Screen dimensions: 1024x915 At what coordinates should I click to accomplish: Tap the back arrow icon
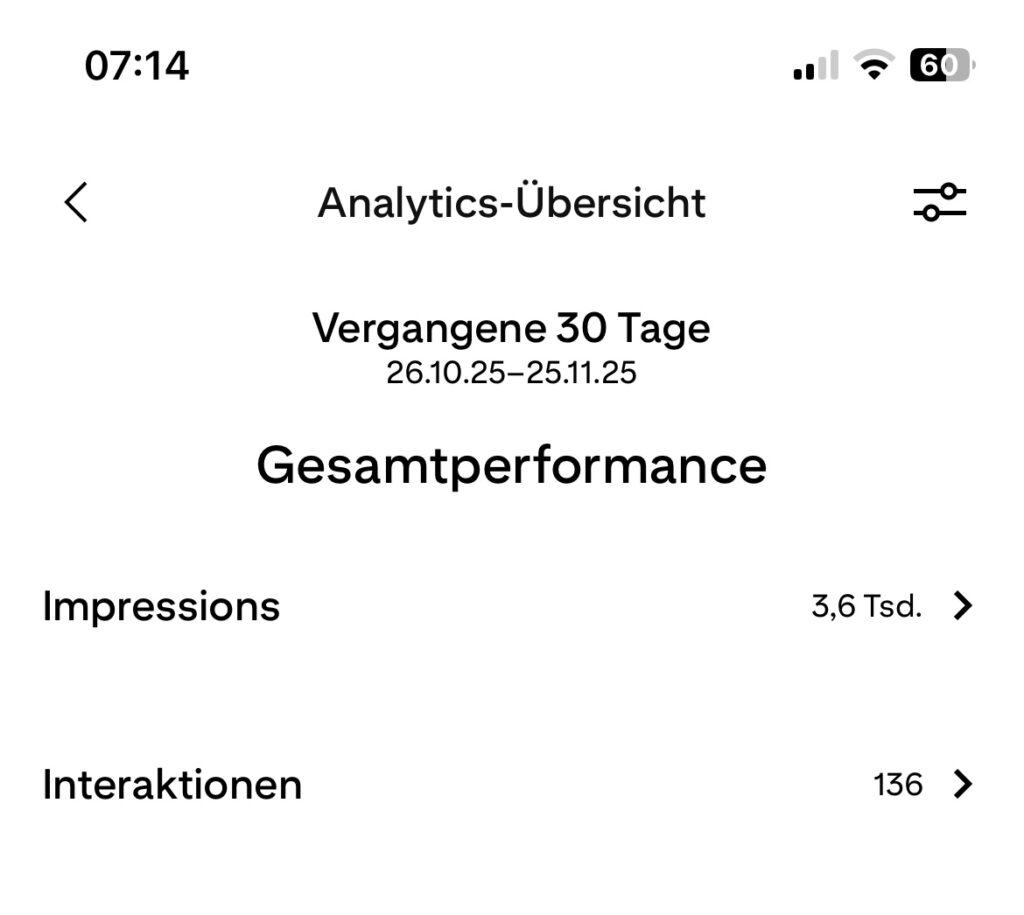[x=76, y=203]
